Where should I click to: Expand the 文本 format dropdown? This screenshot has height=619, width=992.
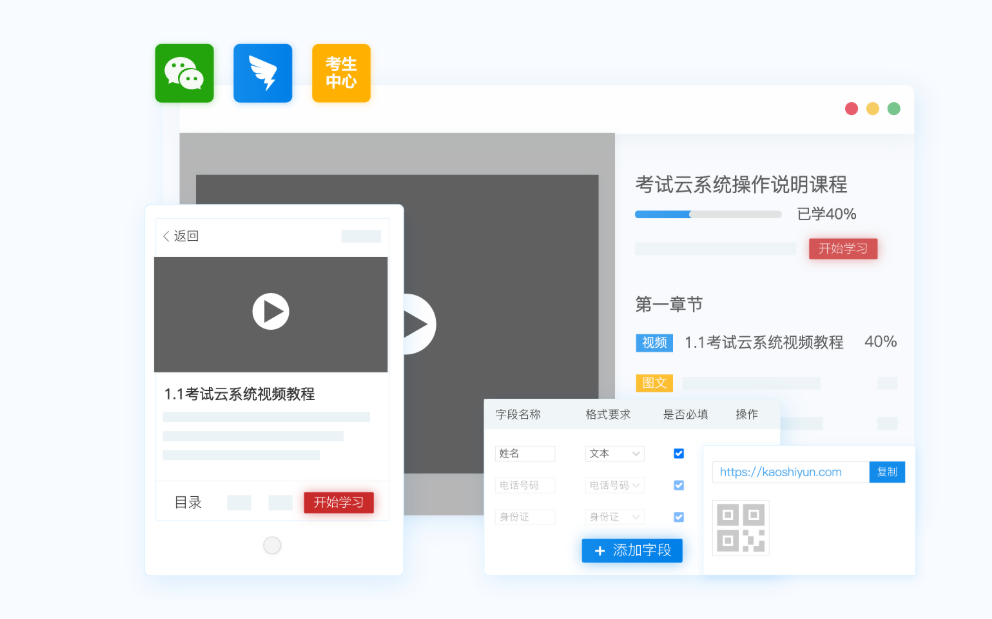pos(614,453)
